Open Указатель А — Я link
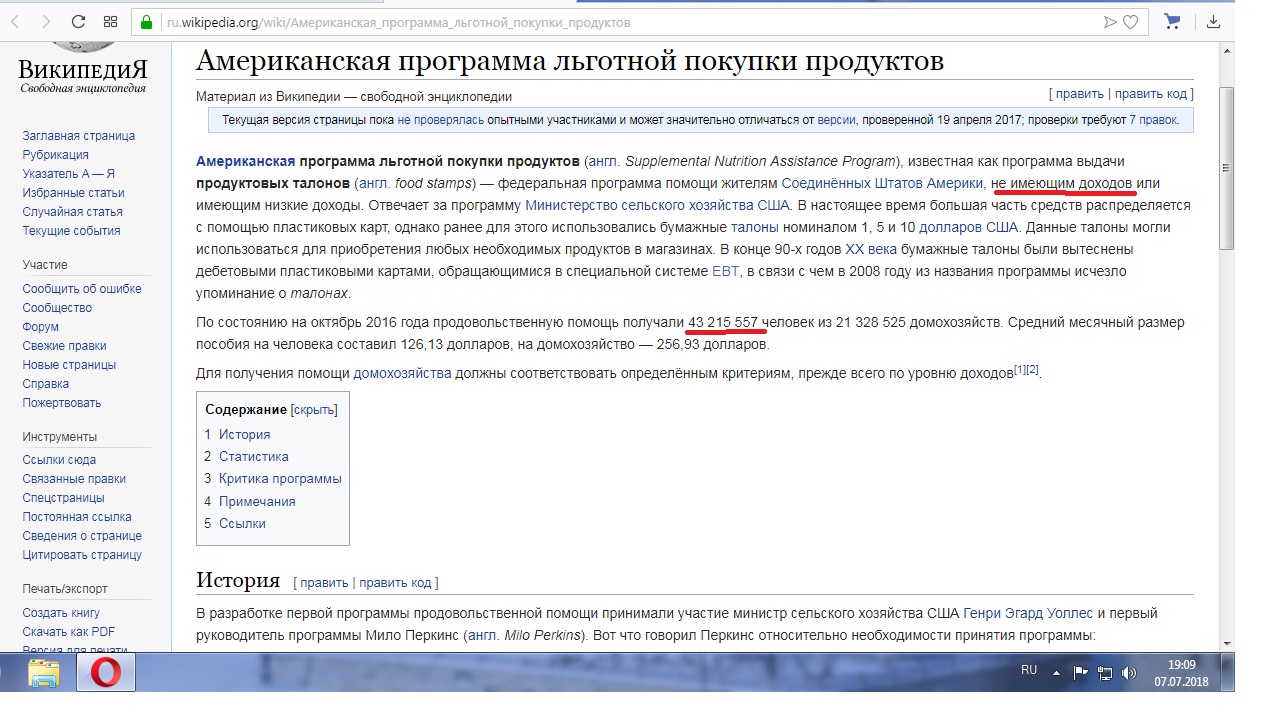Viewport: 1280px width, 720px height. click(x=68, y=174)
